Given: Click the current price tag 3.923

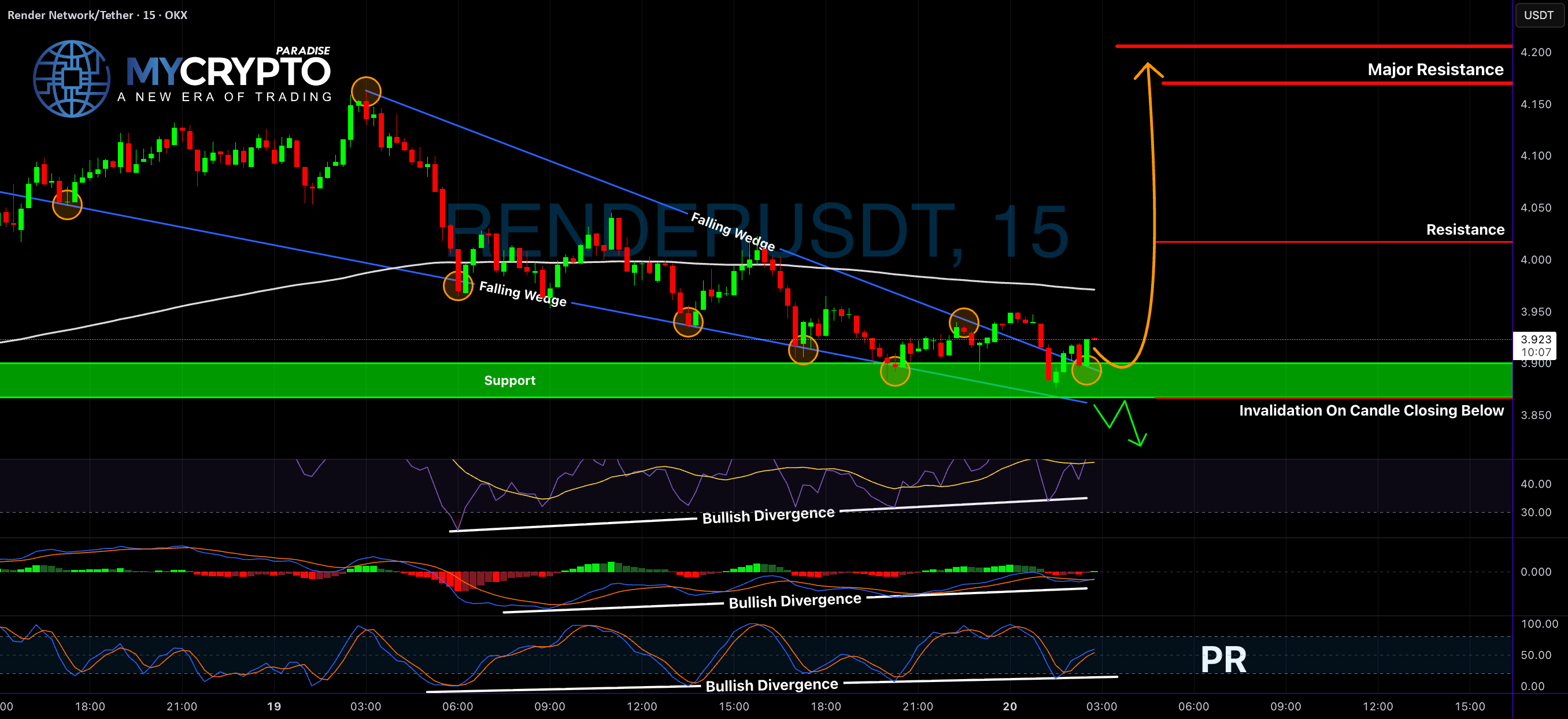Looking at the screenshot, I should pos(1536,346).
